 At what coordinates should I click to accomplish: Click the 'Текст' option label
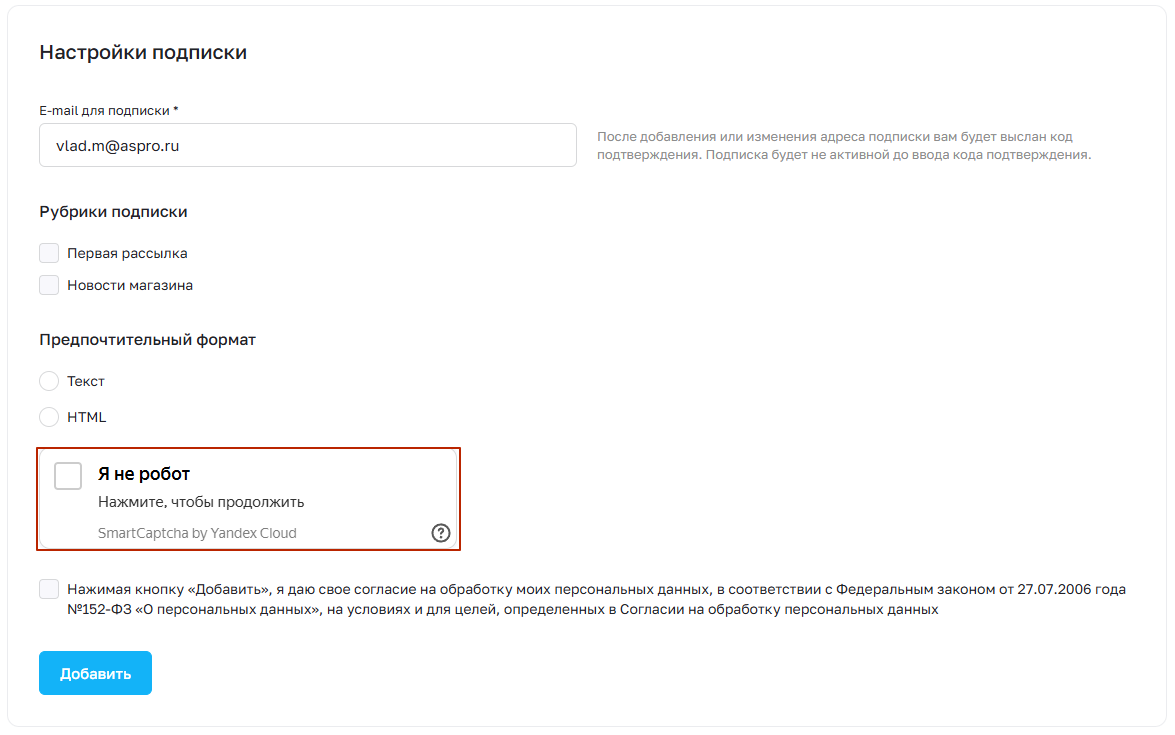pos(85,381)
